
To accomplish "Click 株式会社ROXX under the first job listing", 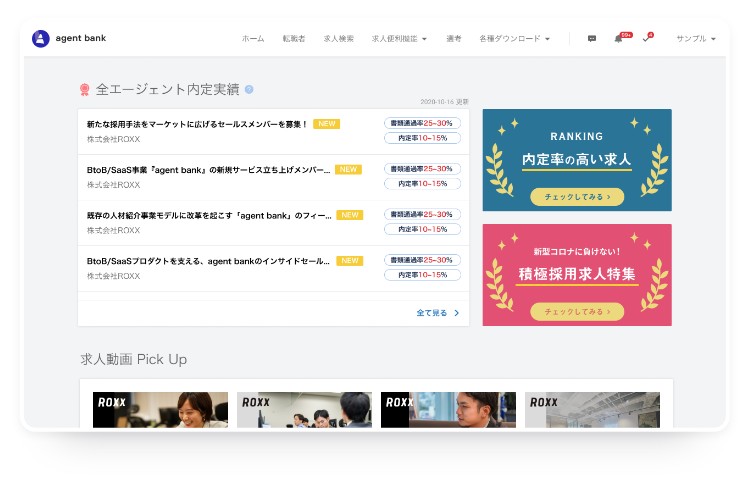I will click(113, 139).
